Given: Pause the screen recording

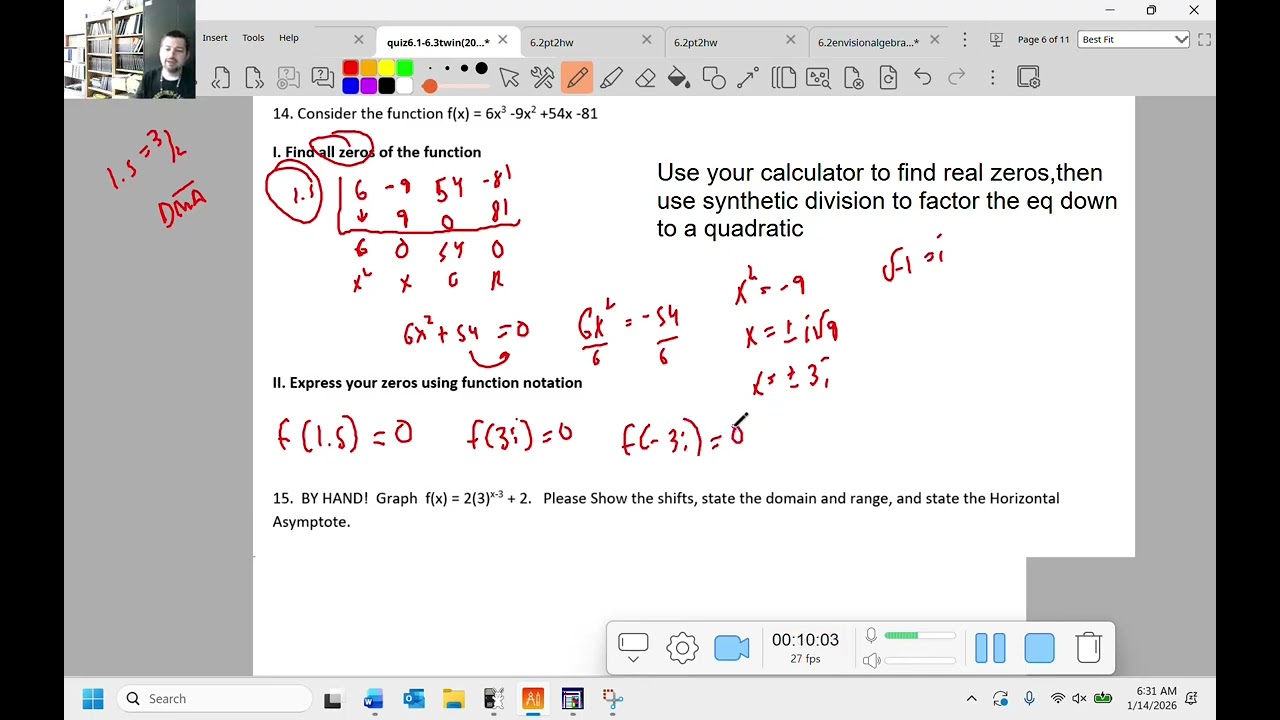Looking at the screenshot, I should pos(990,648).
